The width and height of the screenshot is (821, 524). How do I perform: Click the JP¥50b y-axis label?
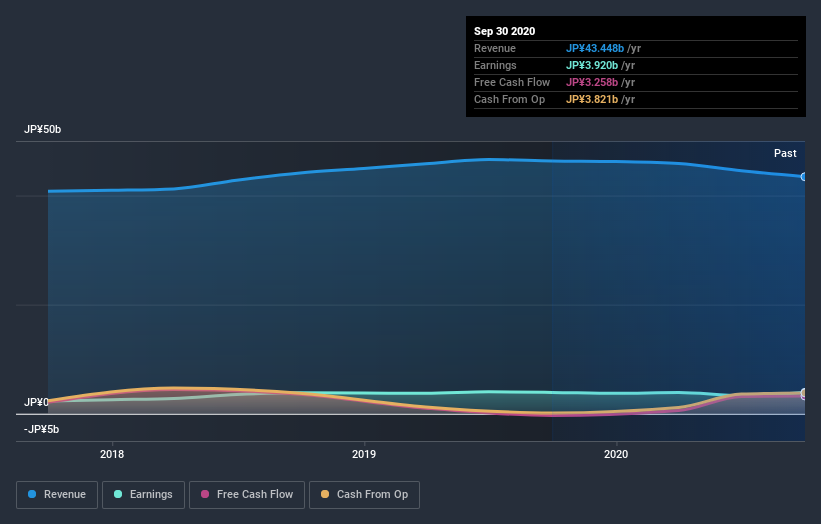click(x=42, y=129)
